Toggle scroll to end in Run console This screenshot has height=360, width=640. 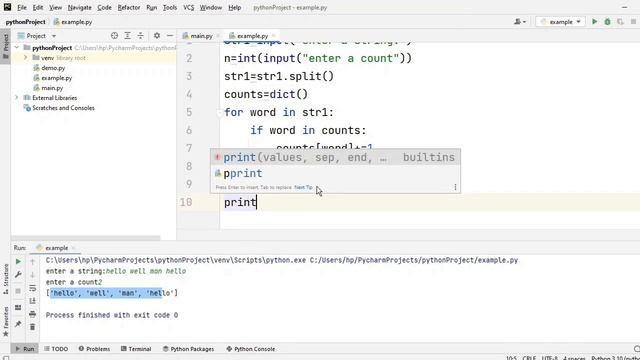[x=33, y=301]
